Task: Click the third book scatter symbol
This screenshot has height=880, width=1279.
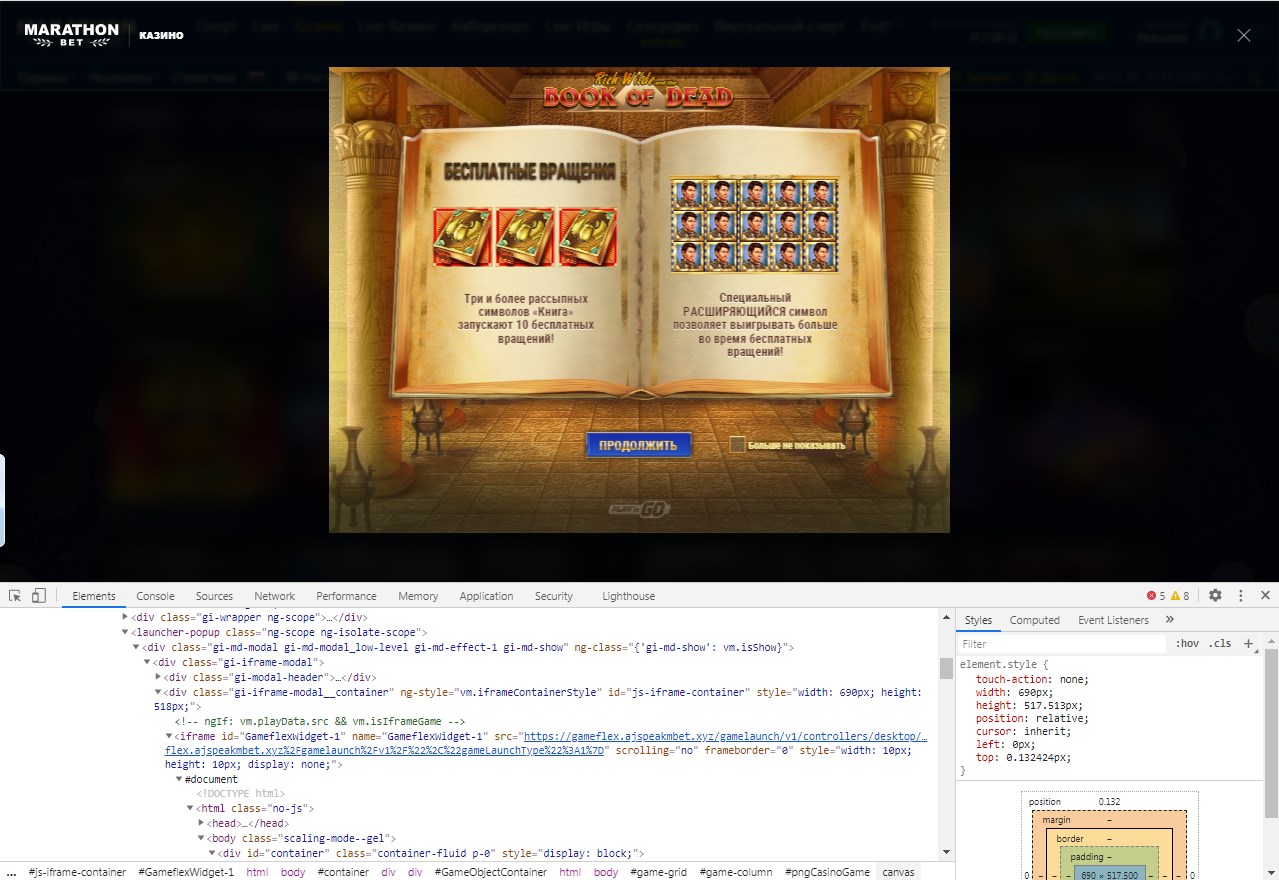Action: (587, 237)
